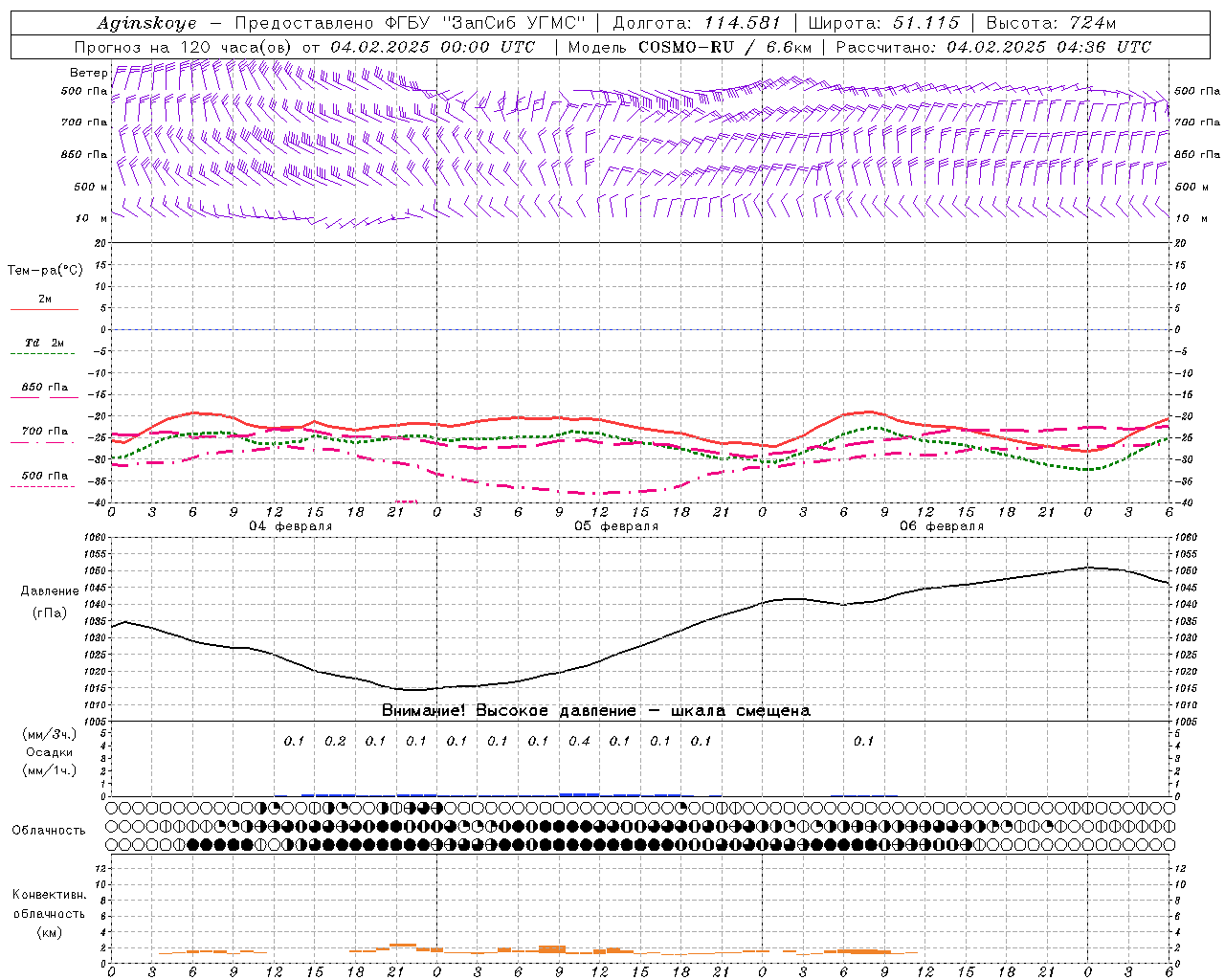Click the "05 февраля" date label
The height and width of the screenshot is (980, 1225).
(616, 526)
